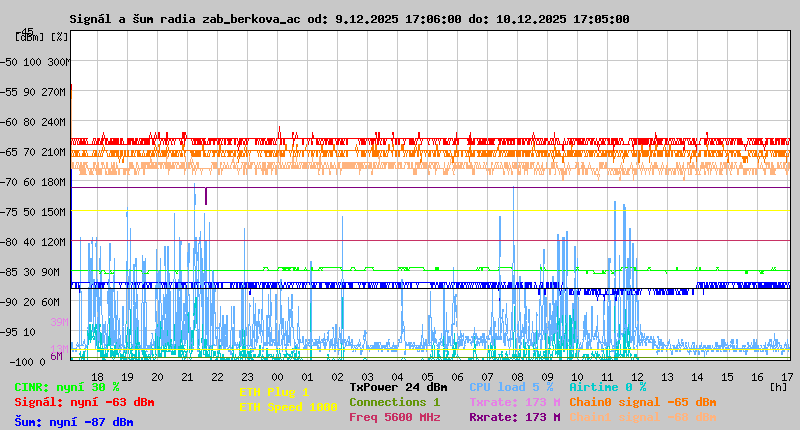The width and height of the screenshot is (800, 430).
Task: Select the pink Txrate 173 M legend entry
Action: (x=514, y=402)
